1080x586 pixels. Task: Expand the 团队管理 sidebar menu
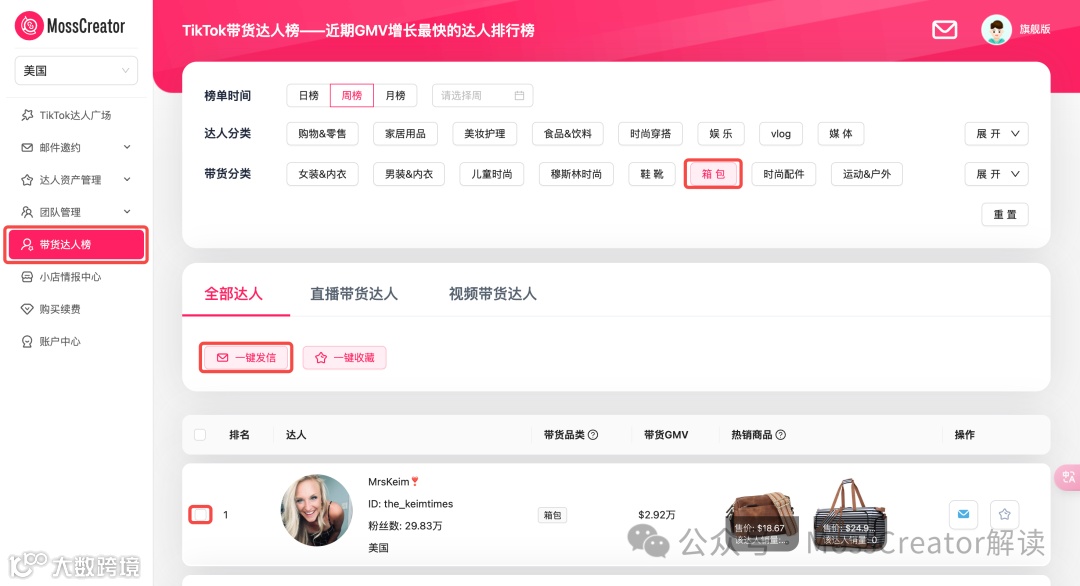pyautogui.click(x=76, y=212)
